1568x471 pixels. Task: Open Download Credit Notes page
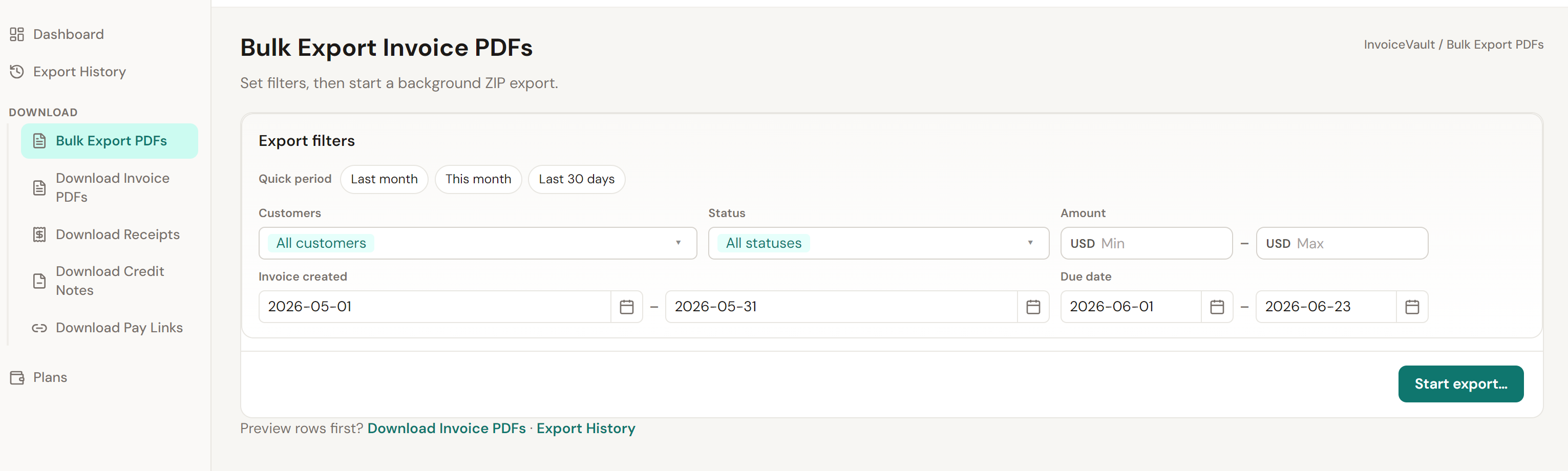[110, 281]
